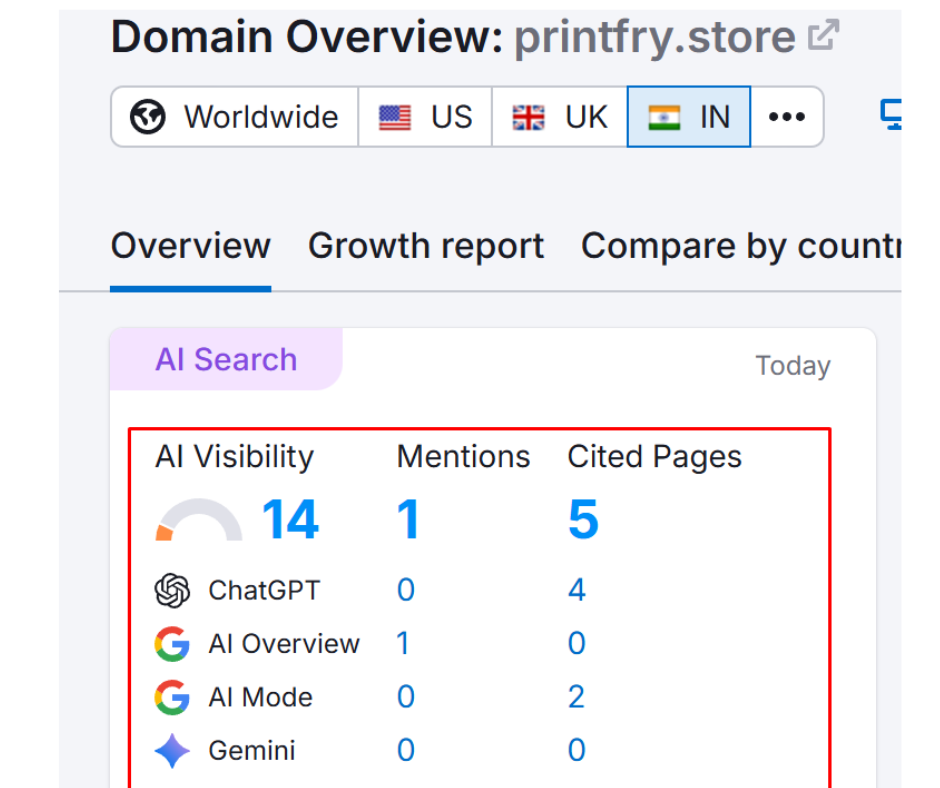940x788 pixels.
Task: Open external link icon beside printfry.store
Action: click(823, 37)
